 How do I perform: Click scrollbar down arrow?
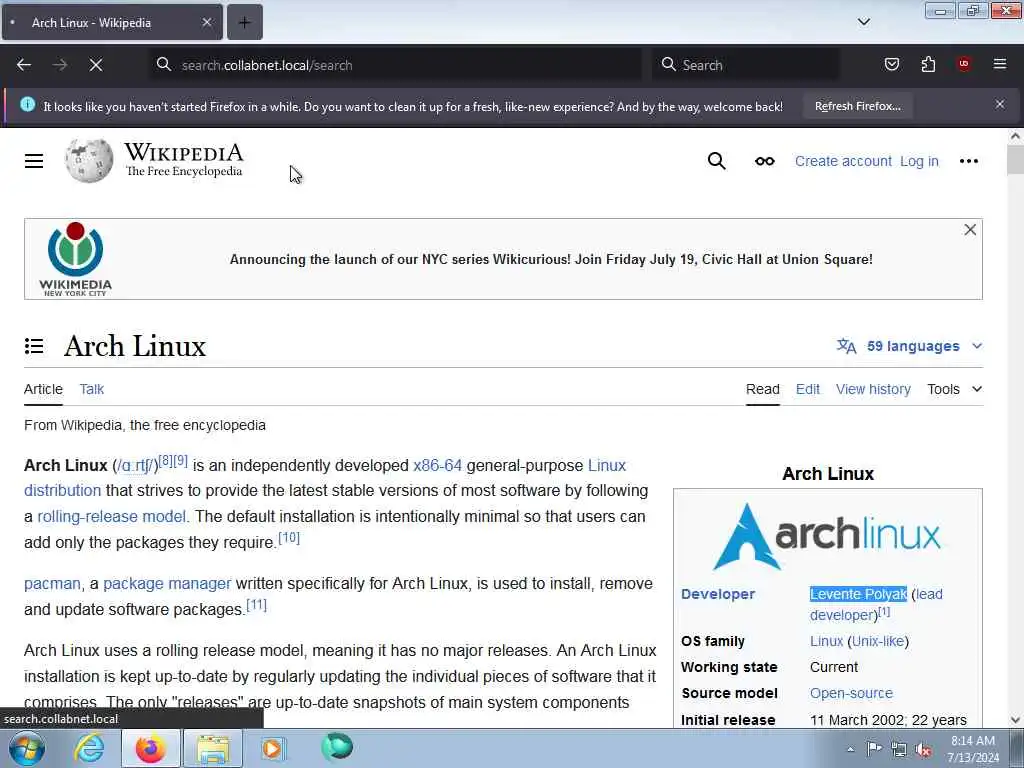pos(1015,720)
